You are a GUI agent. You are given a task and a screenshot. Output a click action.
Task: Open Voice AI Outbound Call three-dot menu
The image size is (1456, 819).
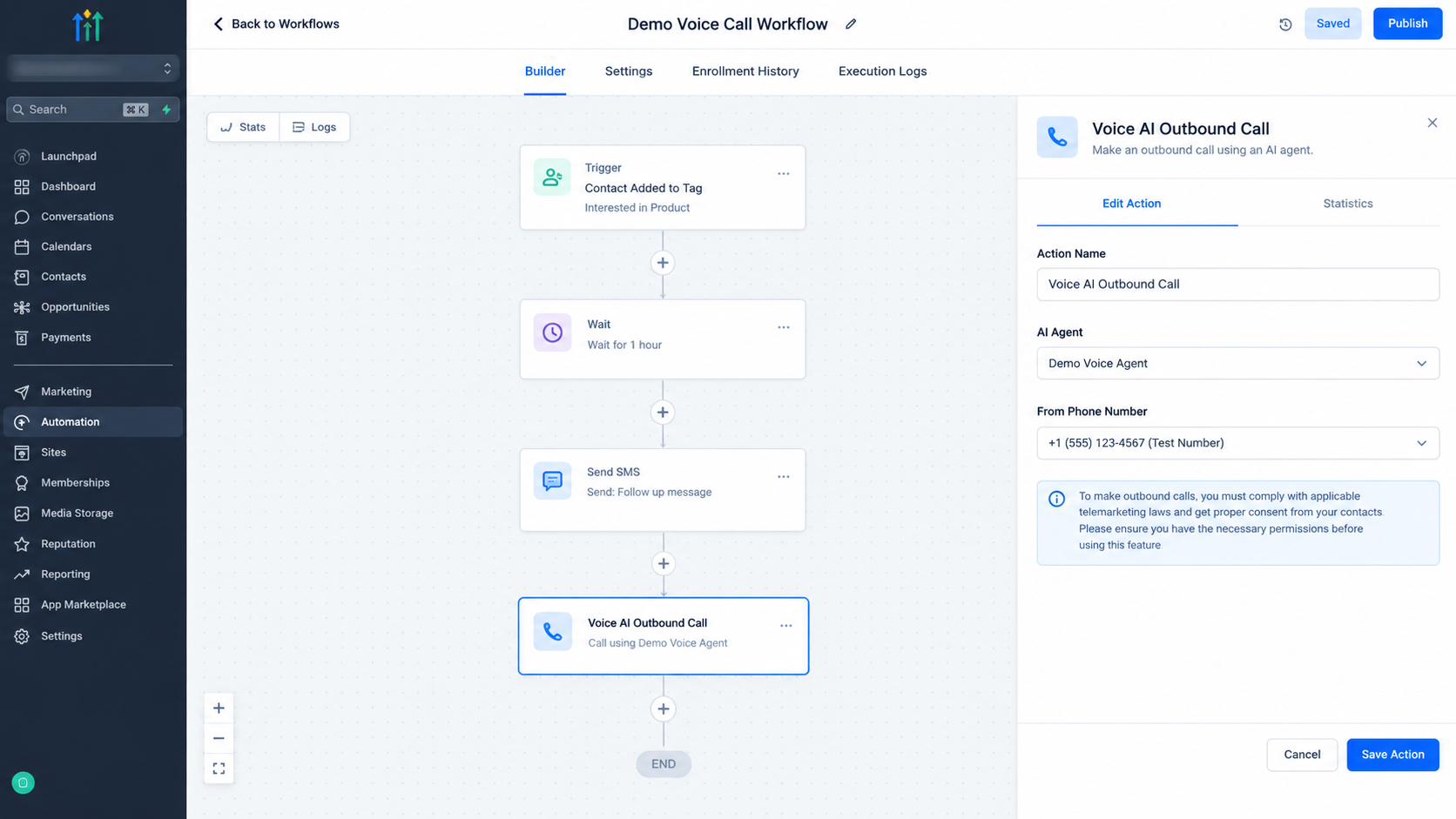[x=786, y=626]
